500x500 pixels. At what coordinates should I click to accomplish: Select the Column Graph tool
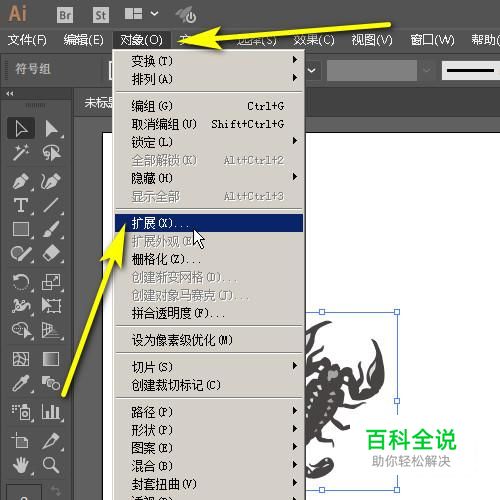click(x=51, y=412)
